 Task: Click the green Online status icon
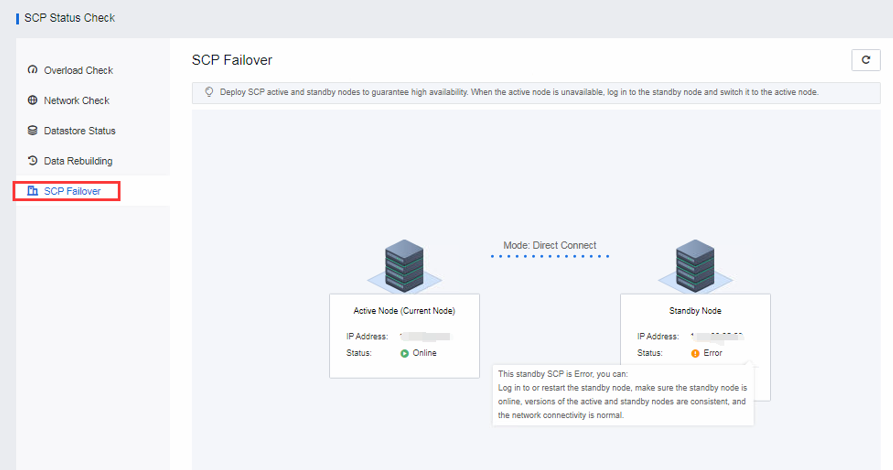(404, 353)
